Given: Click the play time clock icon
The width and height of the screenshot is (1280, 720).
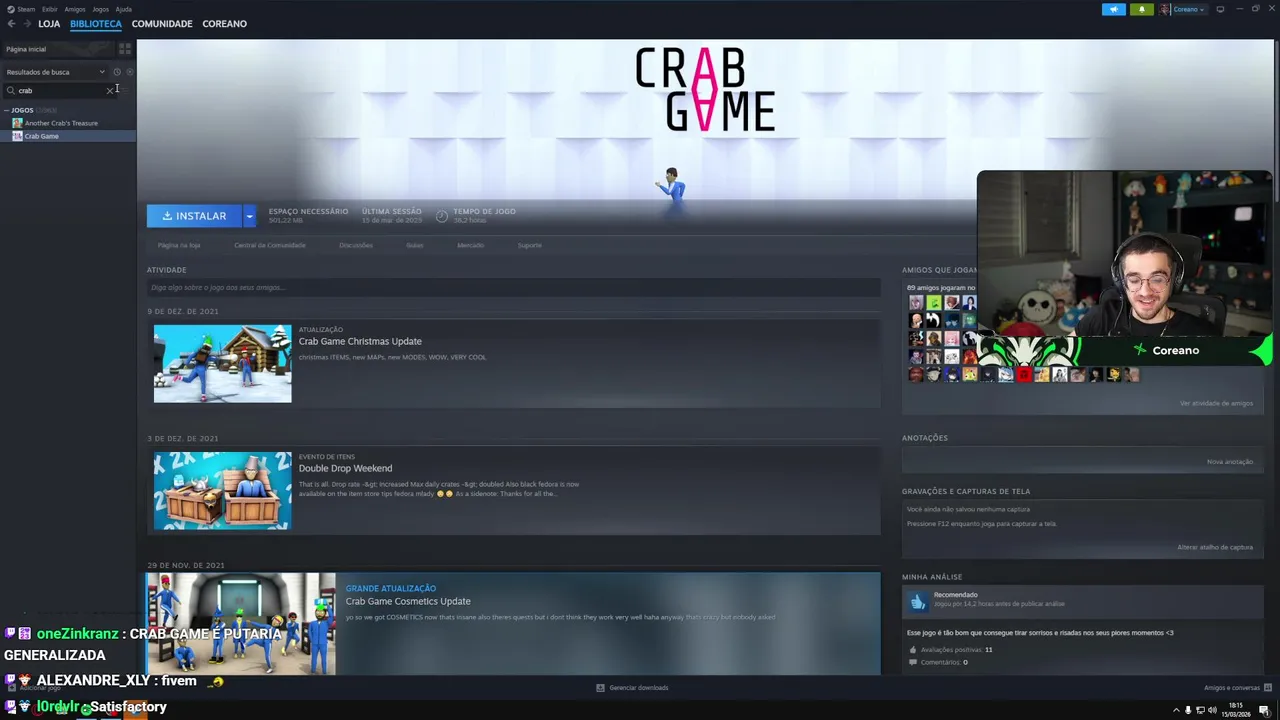Looking at the screenshot, I should pyautogui.click(x=442, y=215).
